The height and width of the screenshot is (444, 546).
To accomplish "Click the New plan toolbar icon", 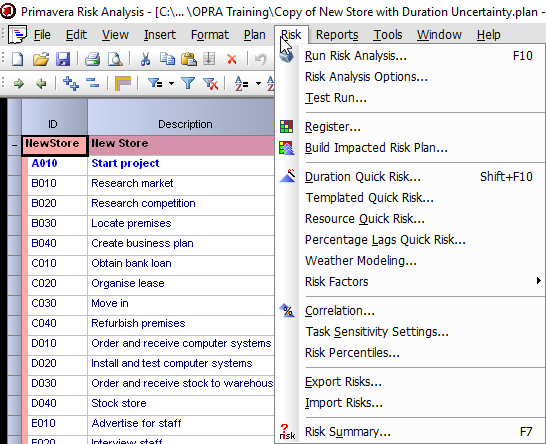I will [17, 59].
